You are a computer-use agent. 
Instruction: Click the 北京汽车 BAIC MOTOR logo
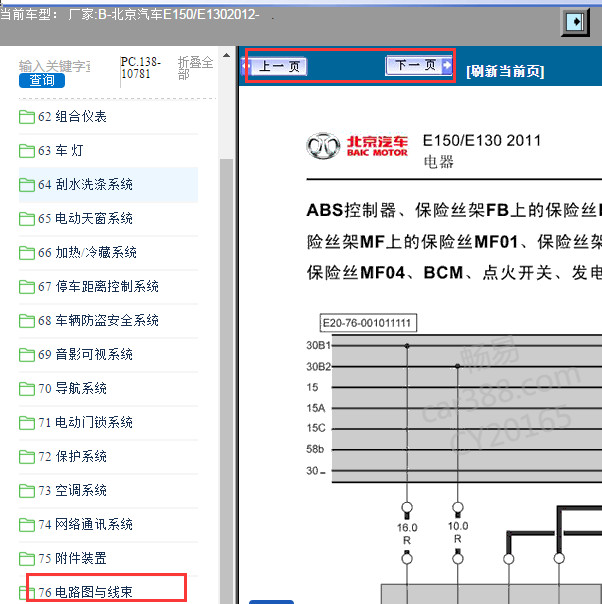point(357,146)
